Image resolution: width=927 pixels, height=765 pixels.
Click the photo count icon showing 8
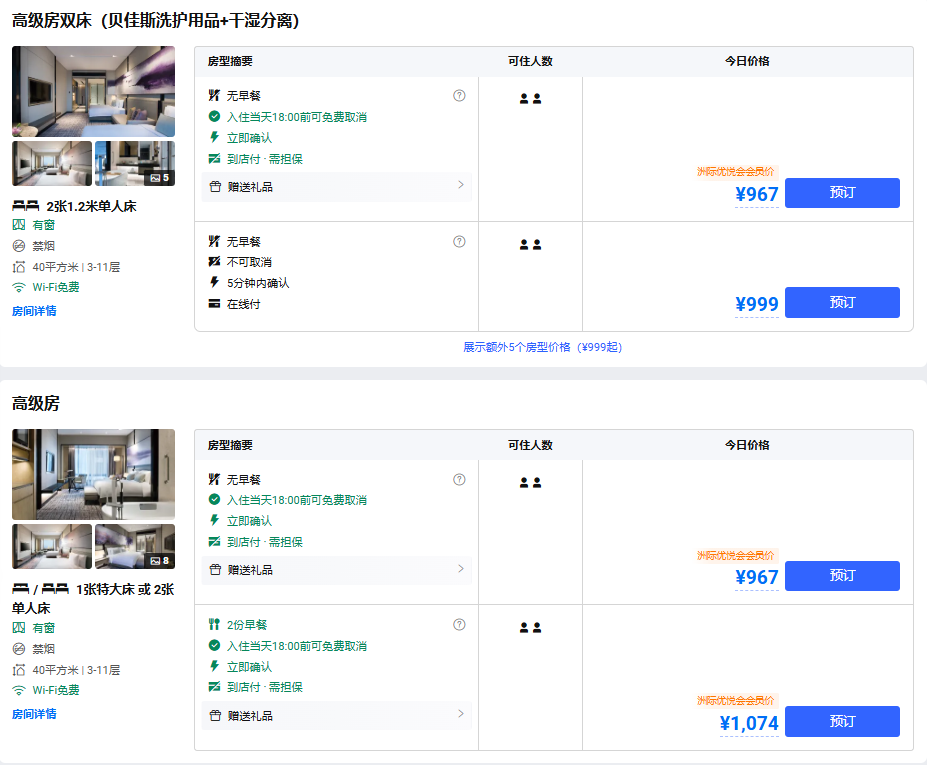159,561
